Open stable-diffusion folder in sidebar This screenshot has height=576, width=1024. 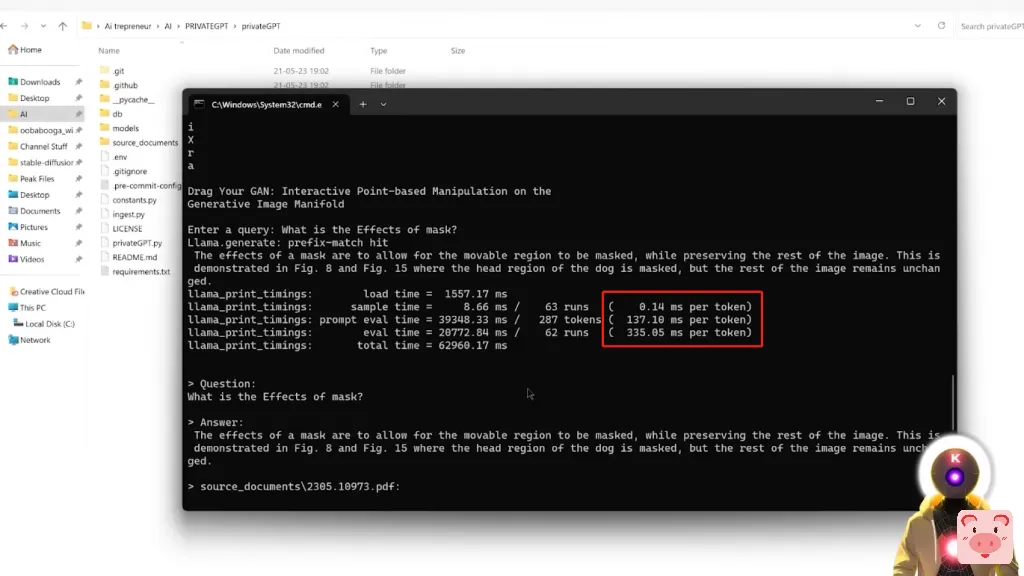click(x=46, y=163)
